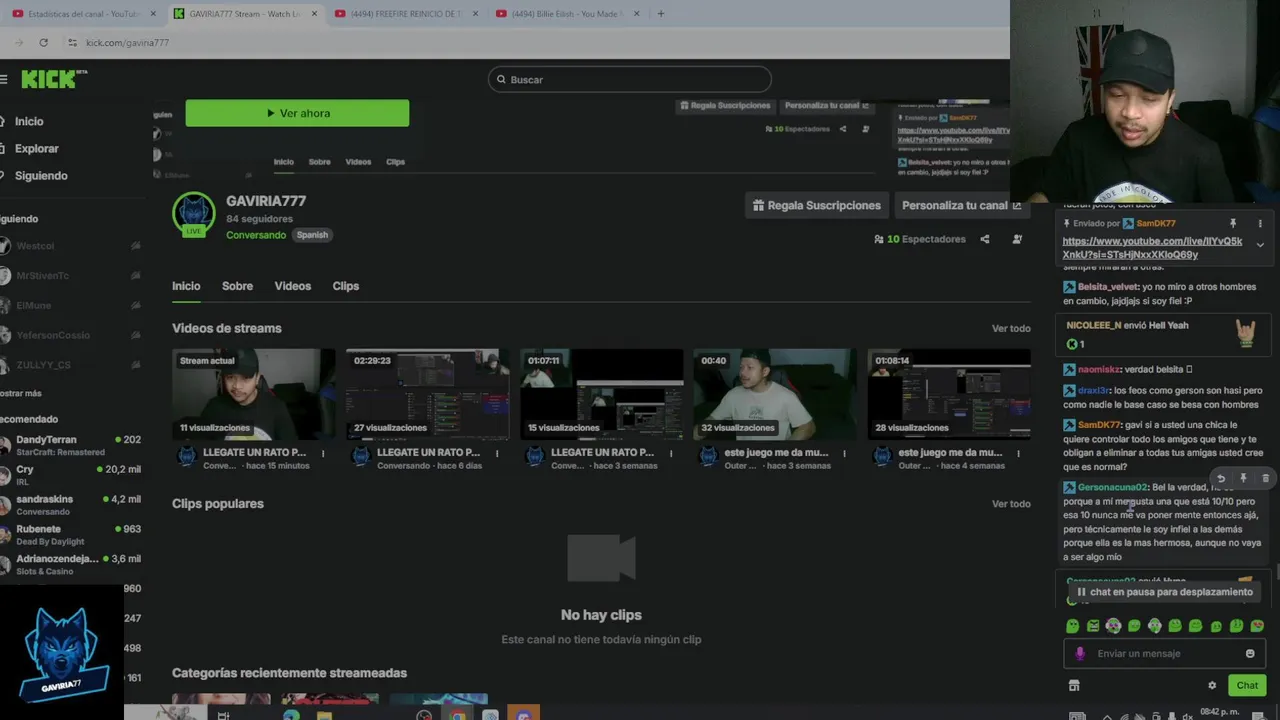The height and width of the screenshot is (720, 1280).
Task: Reply to the Gersonacuna02 message
Action: point(1221,479)
